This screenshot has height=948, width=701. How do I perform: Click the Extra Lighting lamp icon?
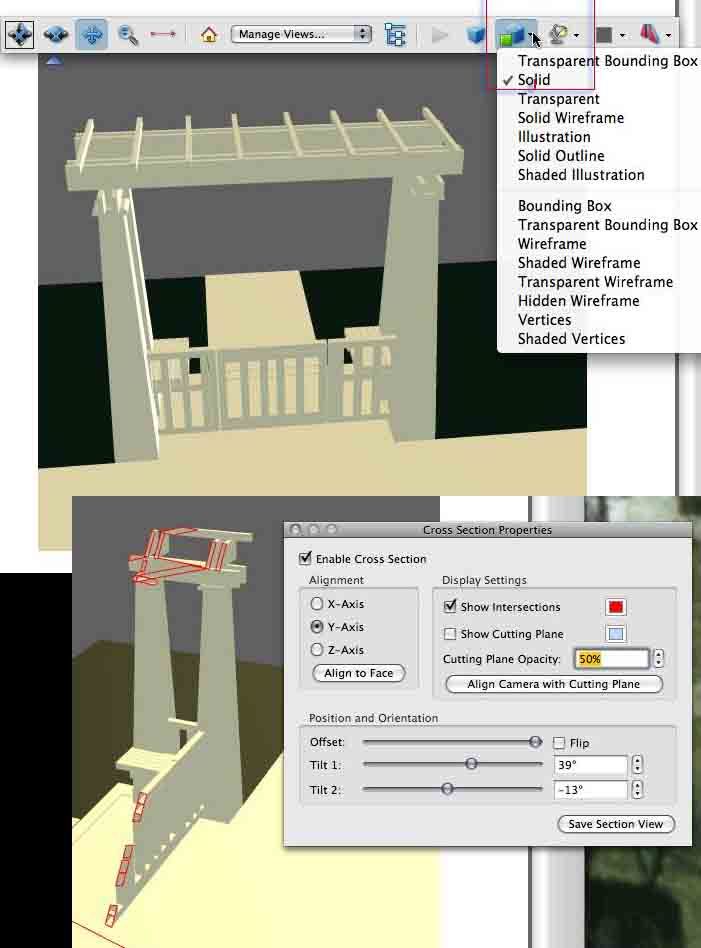(x=558, y=34)
